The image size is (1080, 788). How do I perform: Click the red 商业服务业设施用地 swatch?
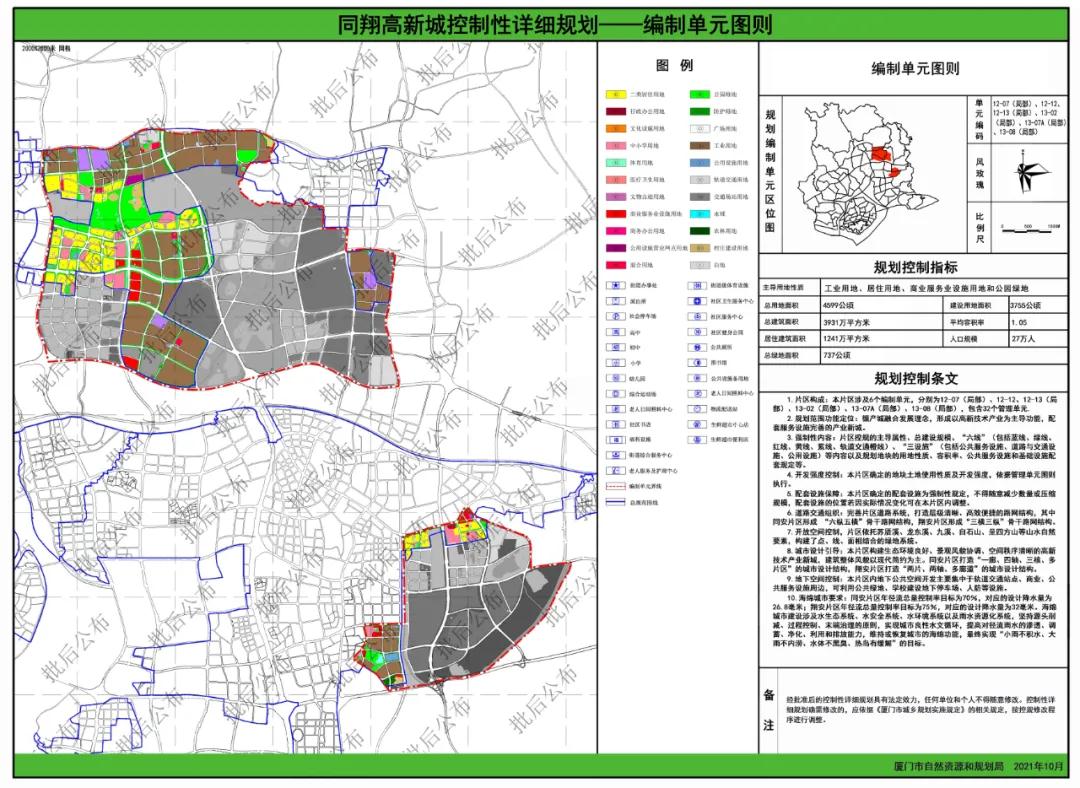pyautogui.click(x=616, y=214)
